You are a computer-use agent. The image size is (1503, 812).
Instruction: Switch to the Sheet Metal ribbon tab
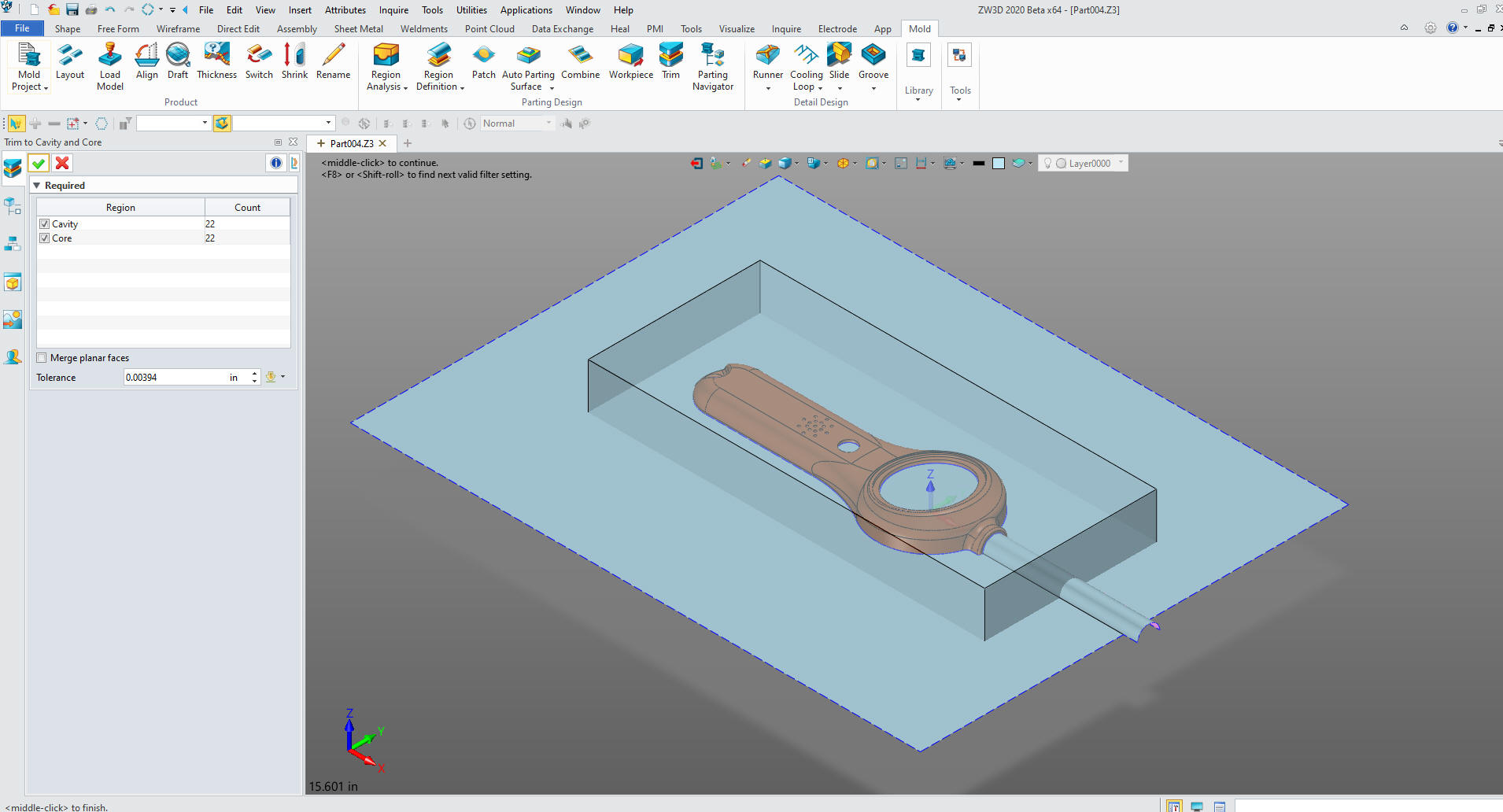coord(358,29)
